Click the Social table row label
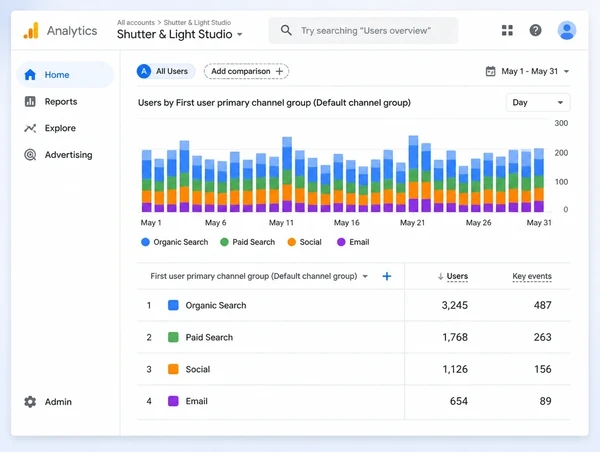This screenshot has width=600, height=452. tap(198, 369)
